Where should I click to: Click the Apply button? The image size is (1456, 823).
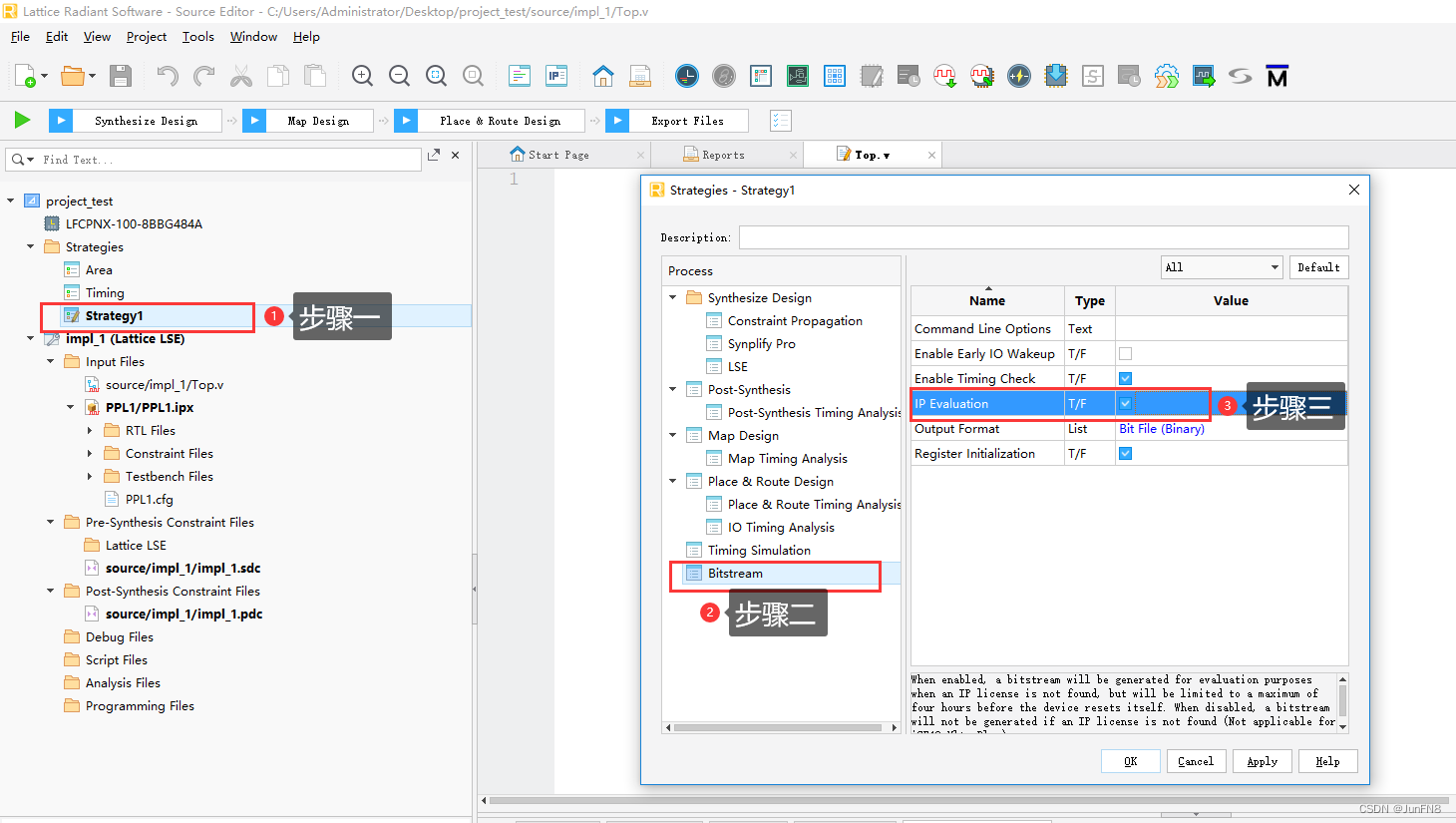point(1263,761)
